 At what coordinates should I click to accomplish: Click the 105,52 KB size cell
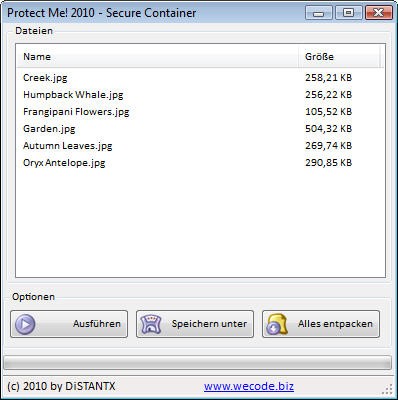pyautogui.click(x=328, y=112)
